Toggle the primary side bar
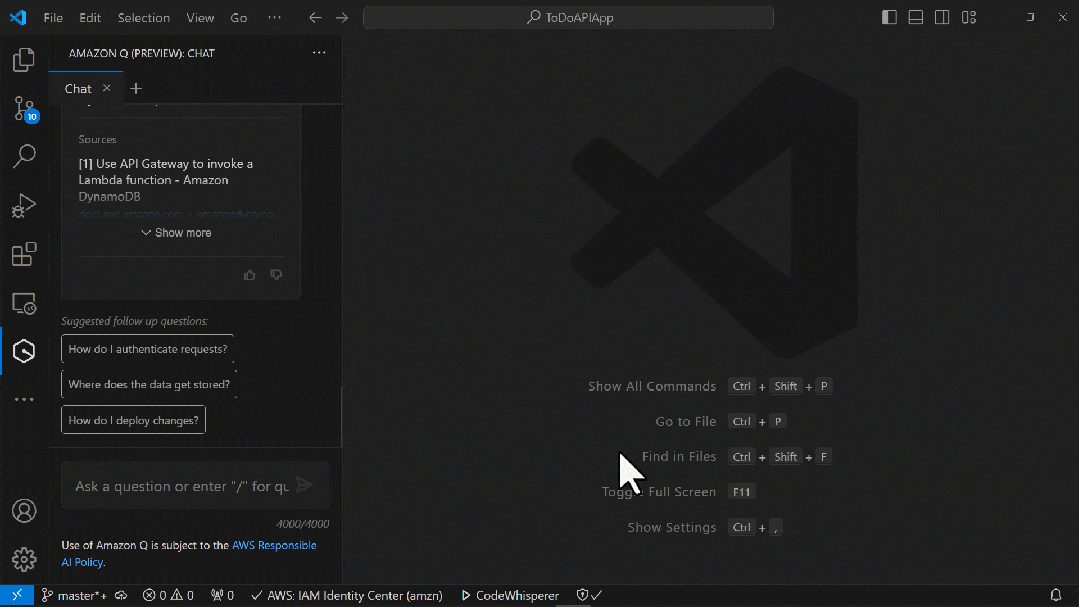Image resolution: width=1079 pixels, height=607 pixels. 889,17
